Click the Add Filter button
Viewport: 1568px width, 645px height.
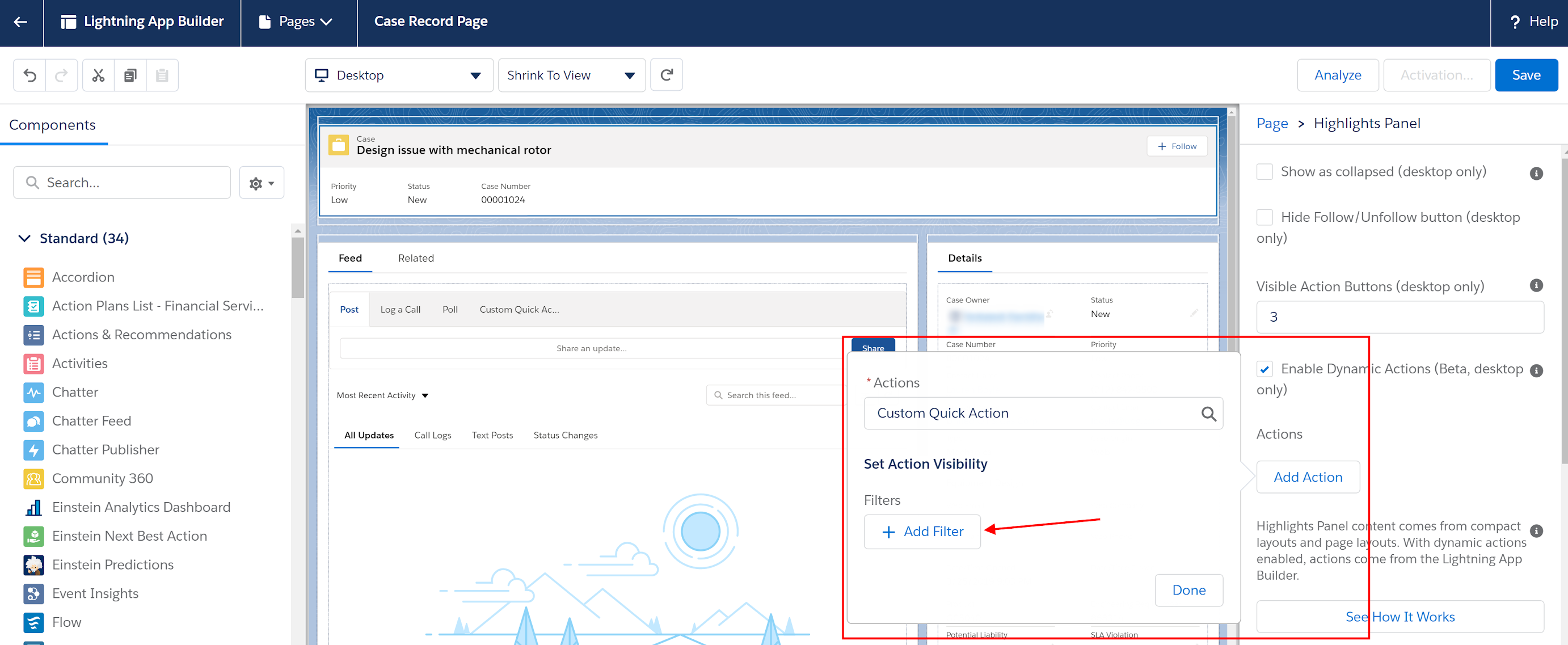(921, 531)
